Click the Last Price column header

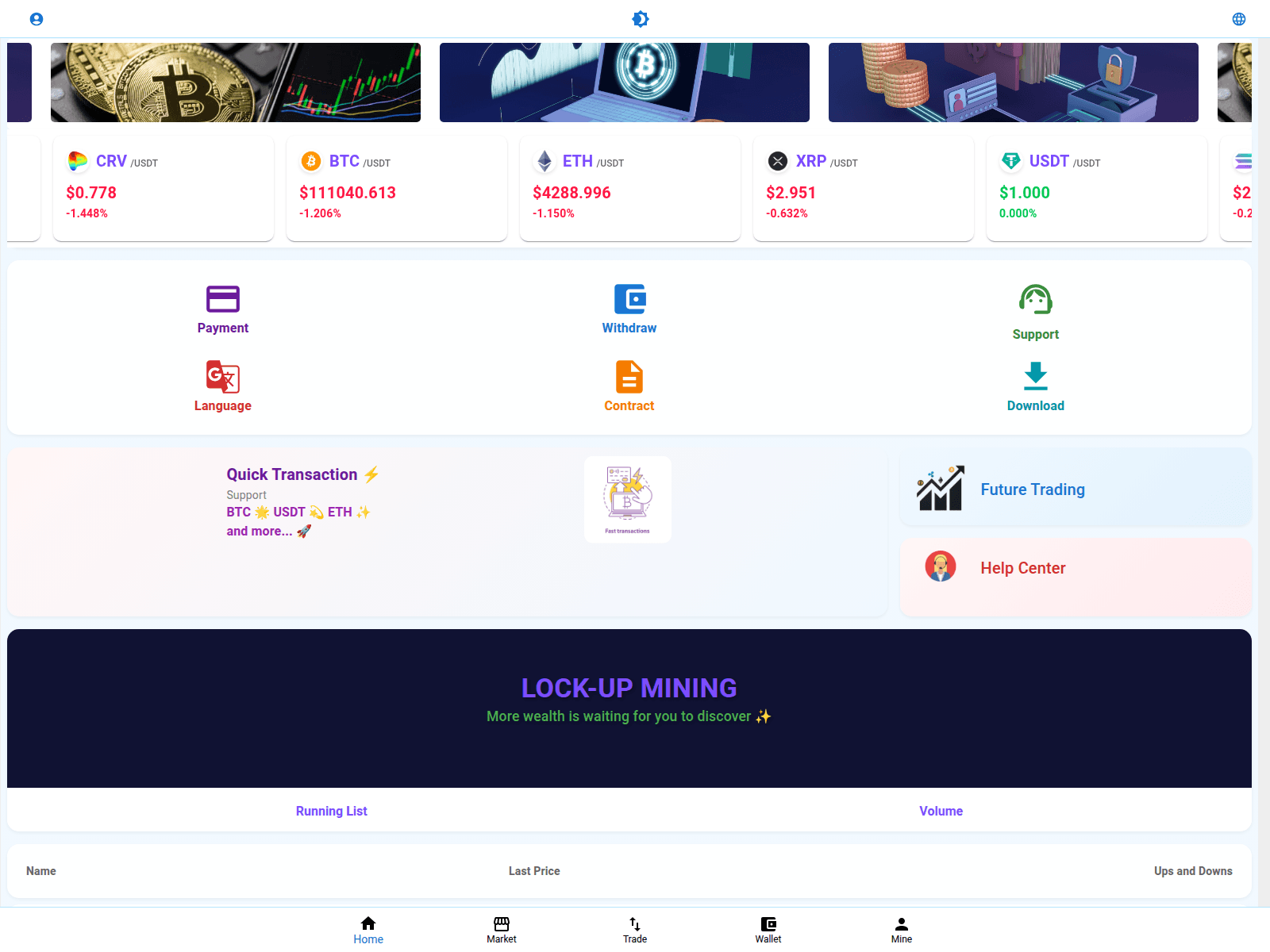[x=534, y=871]
